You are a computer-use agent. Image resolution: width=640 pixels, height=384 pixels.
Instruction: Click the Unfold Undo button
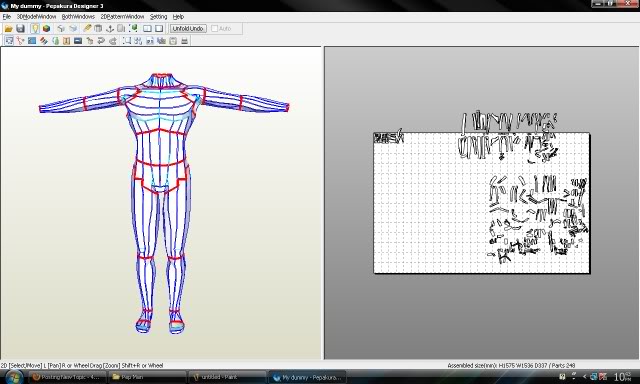click(x=188, y=29)
